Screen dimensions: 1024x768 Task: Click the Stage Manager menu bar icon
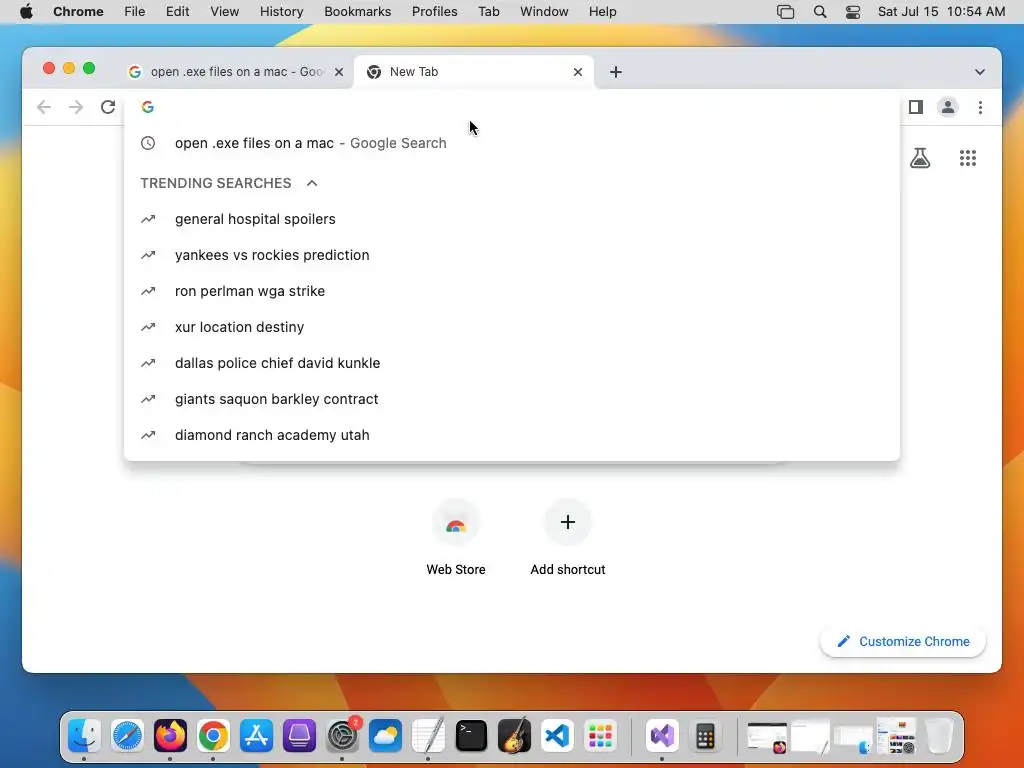(x=786, y=12)
